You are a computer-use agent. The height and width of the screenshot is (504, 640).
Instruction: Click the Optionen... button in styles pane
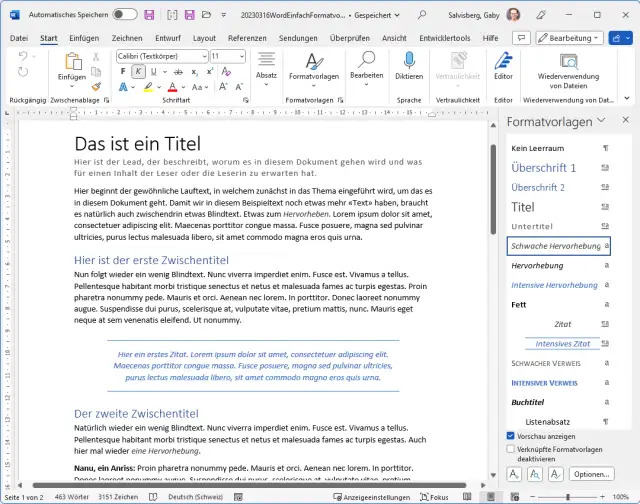tap(590, 474)
